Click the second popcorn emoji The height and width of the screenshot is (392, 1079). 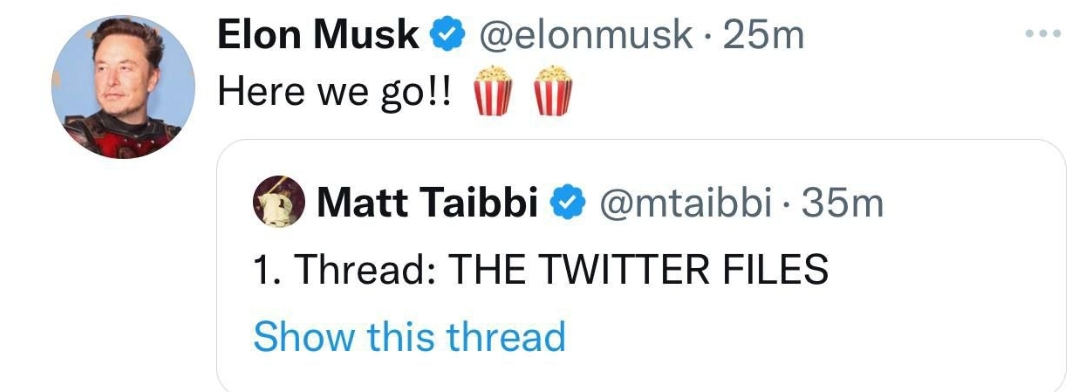pos(553,91)
